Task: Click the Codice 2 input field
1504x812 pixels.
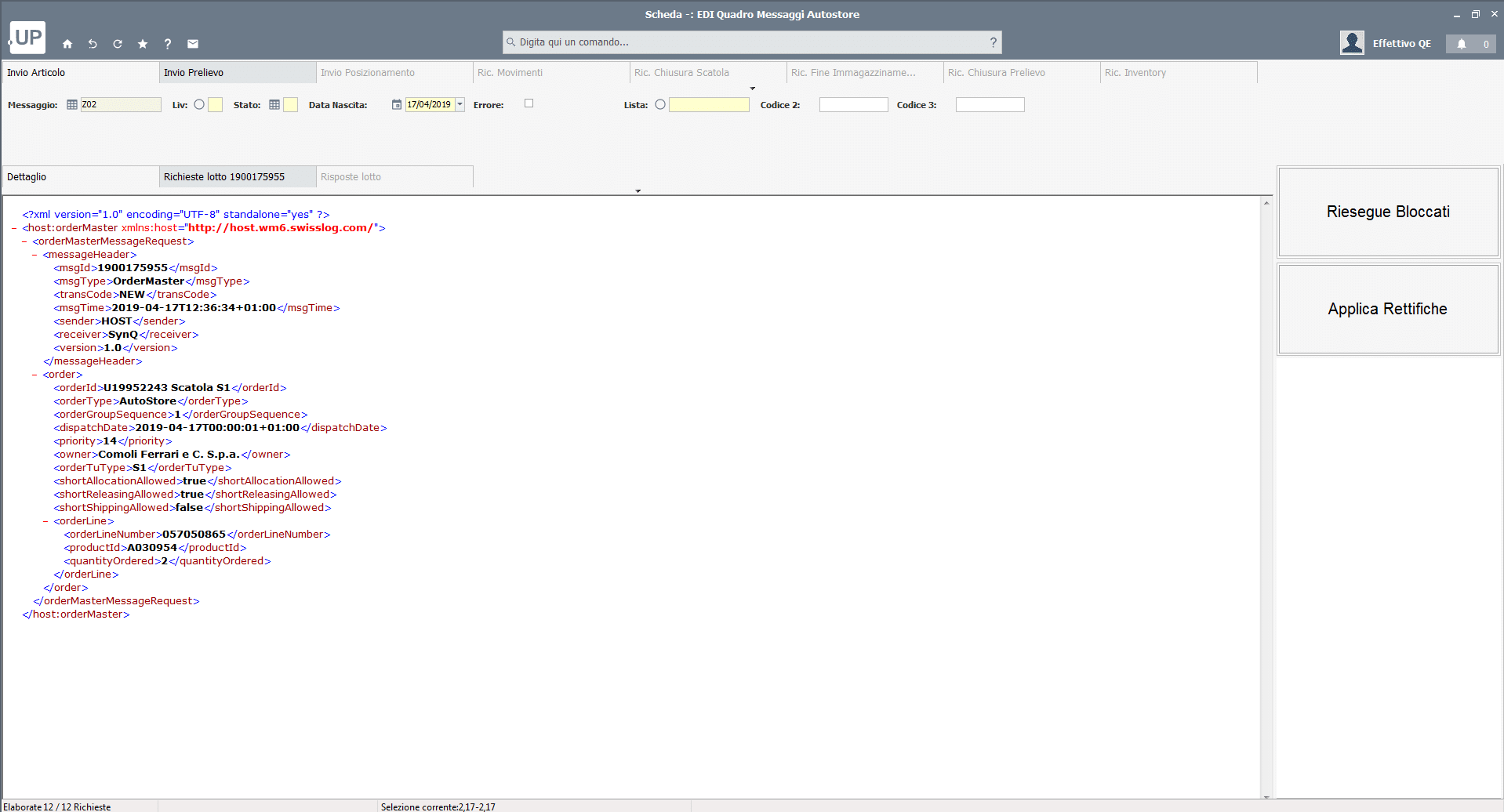Action: 853,104
